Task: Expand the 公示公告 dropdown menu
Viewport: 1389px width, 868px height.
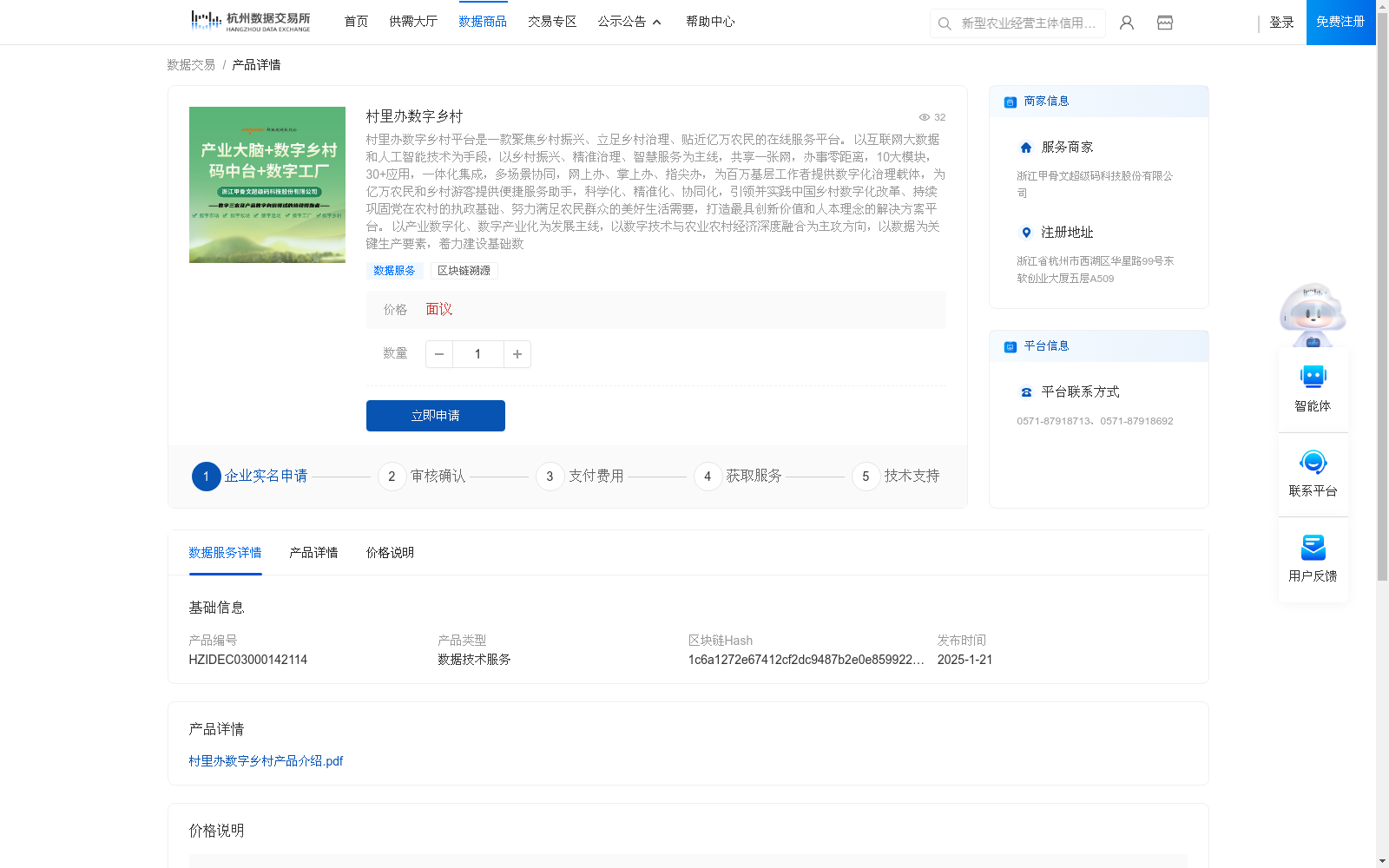Action: (629, 22)
